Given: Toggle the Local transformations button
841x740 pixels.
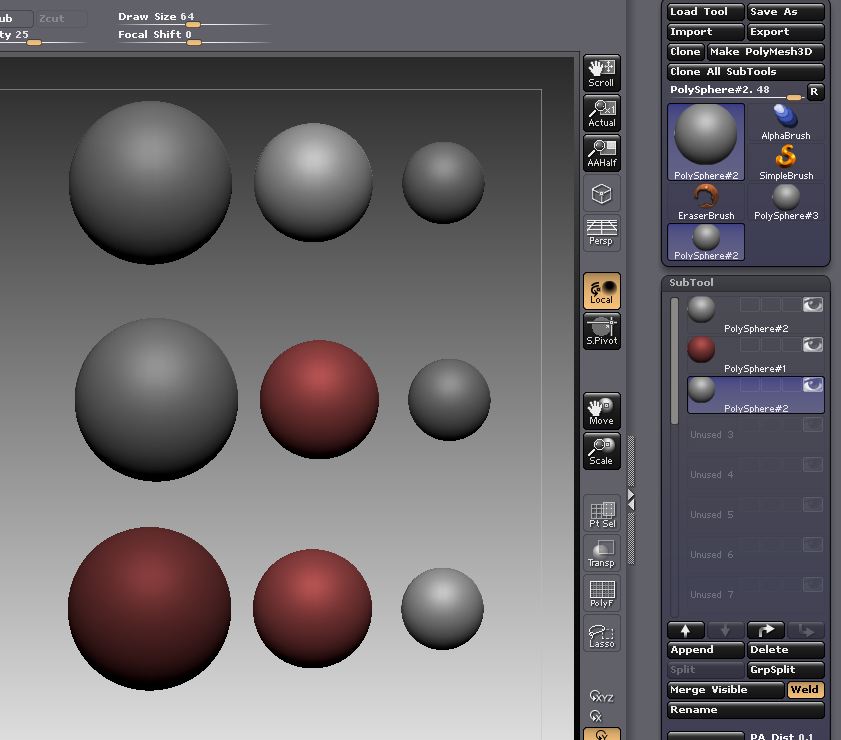Looking at the screenshot, I should [x=601, y=291].
